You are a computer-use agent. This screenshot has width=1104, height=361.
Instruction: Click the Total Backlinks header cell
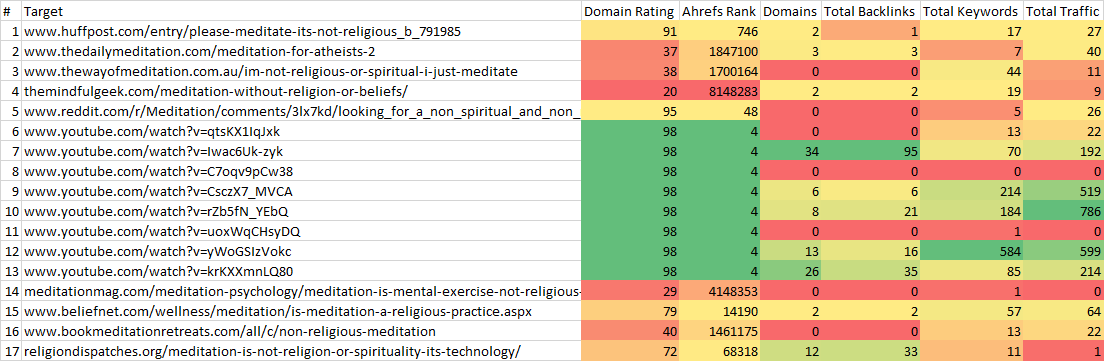[x=870, y=12]
